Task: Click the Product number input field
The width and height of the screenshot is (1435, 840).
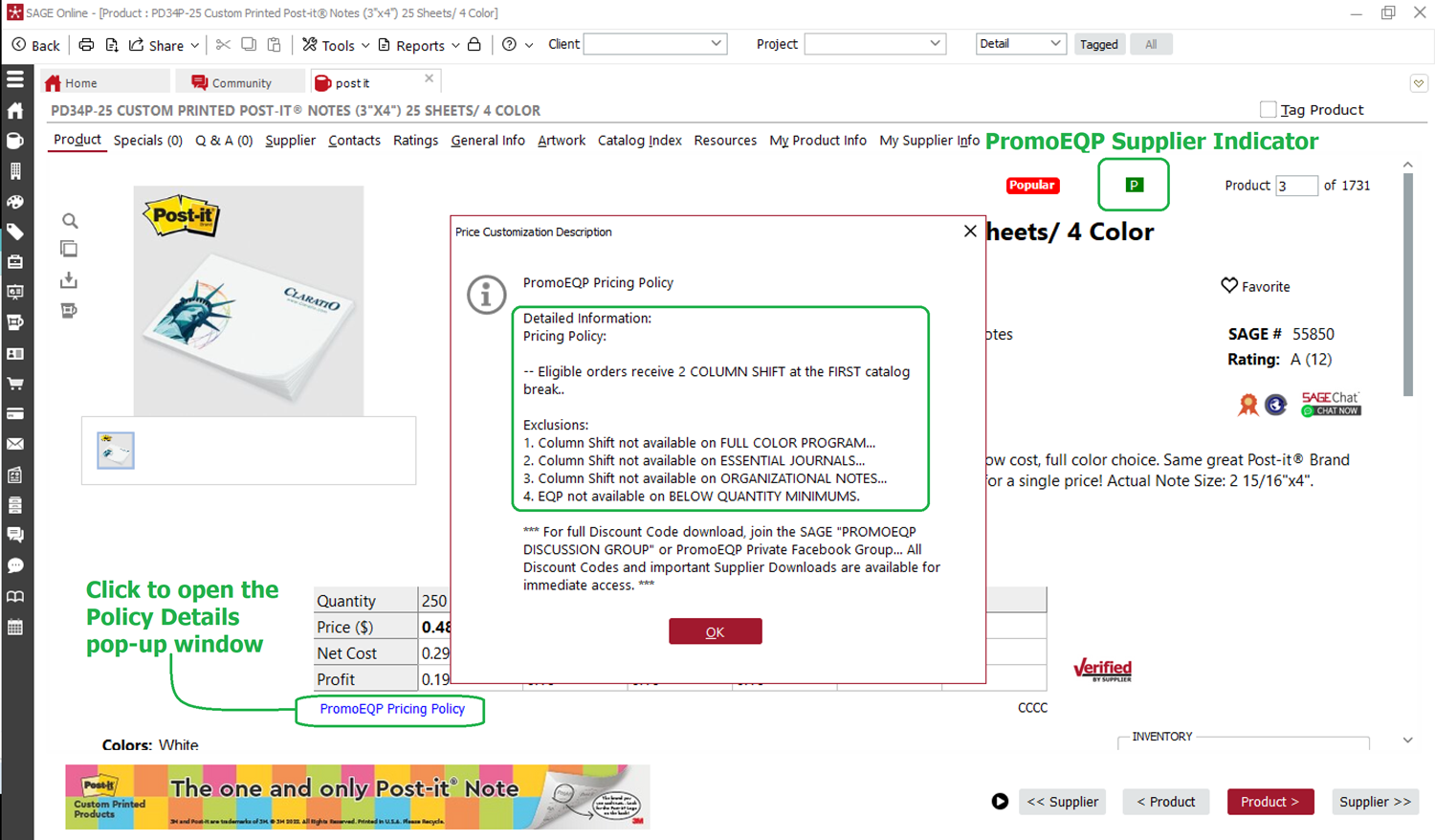Action: pos(1296,186)
